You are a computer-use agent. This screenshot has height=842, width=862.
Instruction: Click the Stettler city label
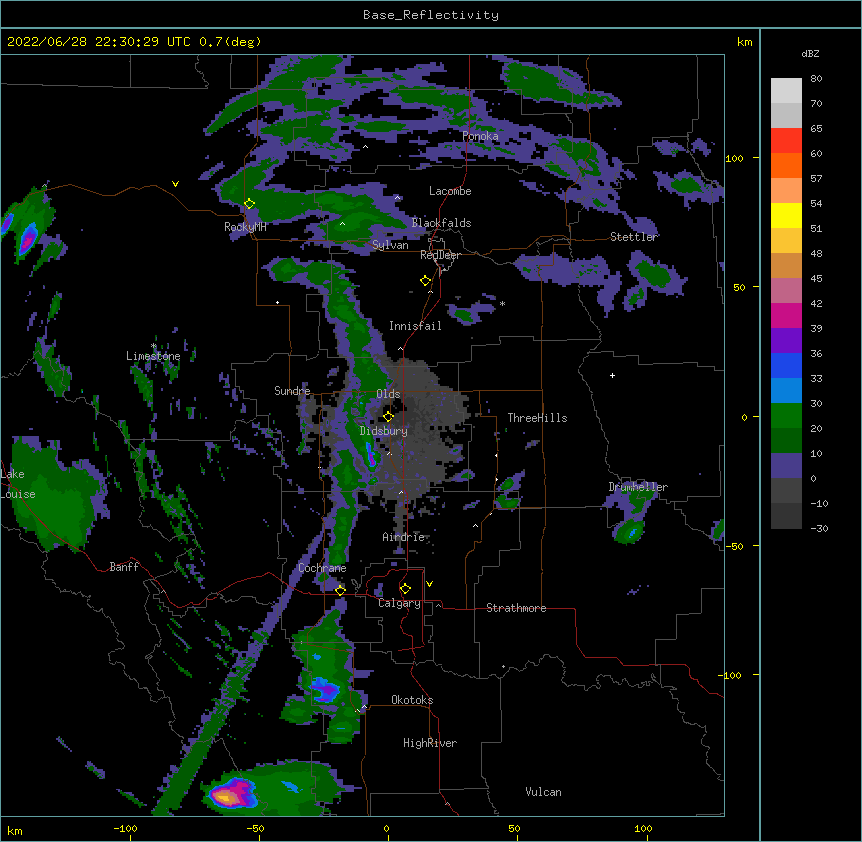click(x=634, y=237)
